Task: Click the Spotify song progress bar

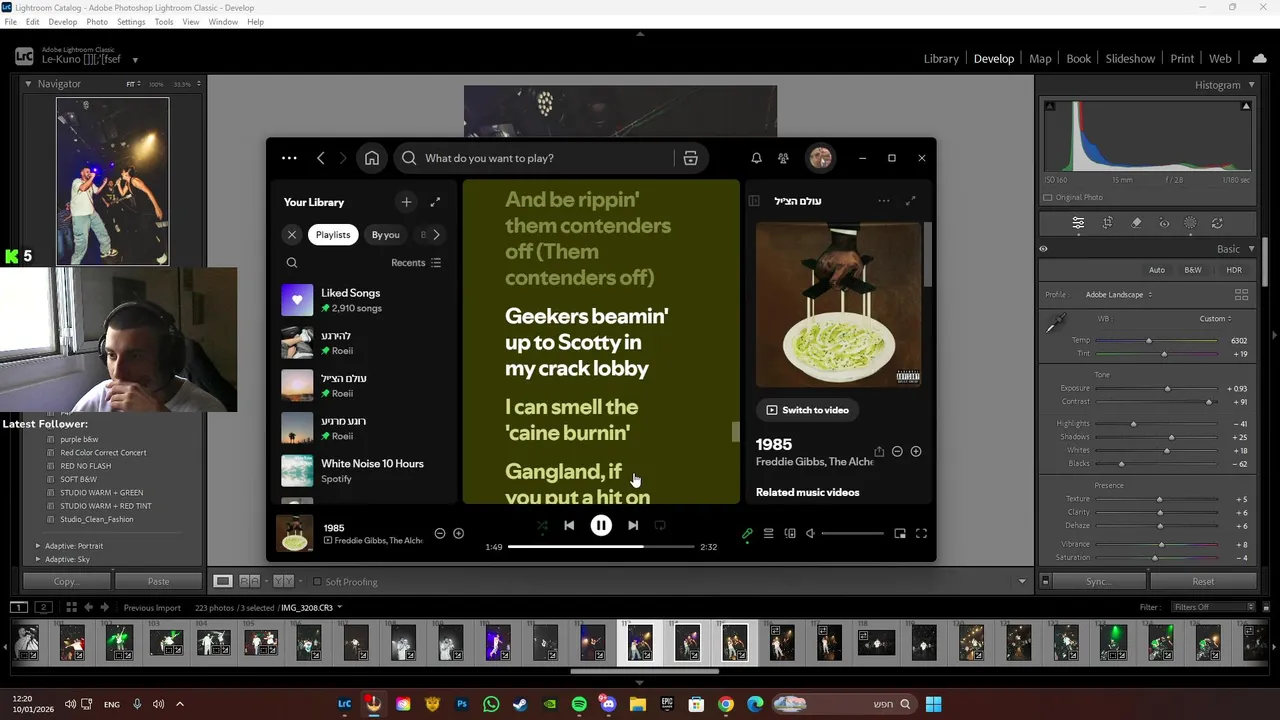Action: pos(601,547)
